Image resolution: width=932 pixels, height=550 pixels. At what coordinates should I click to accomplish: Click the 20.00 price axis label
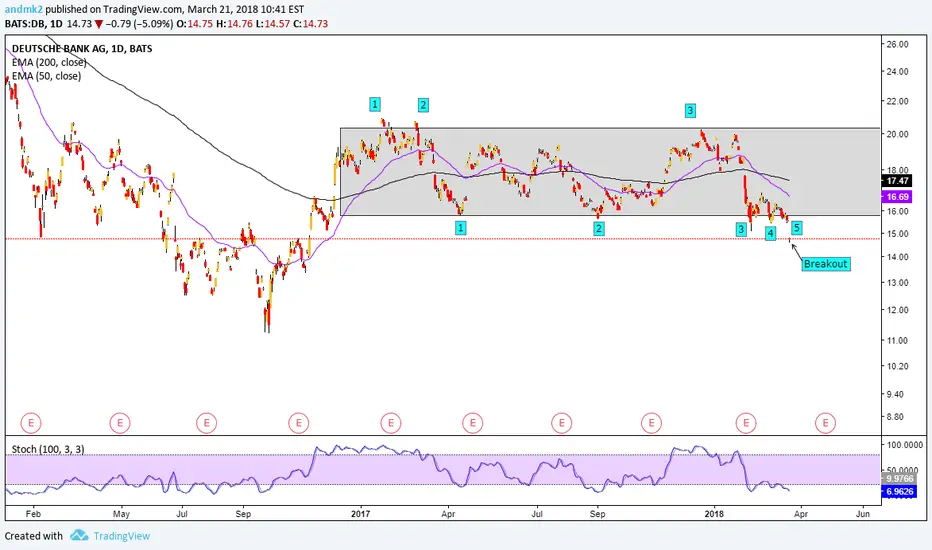pyautogui.click(x=898, y=134)
